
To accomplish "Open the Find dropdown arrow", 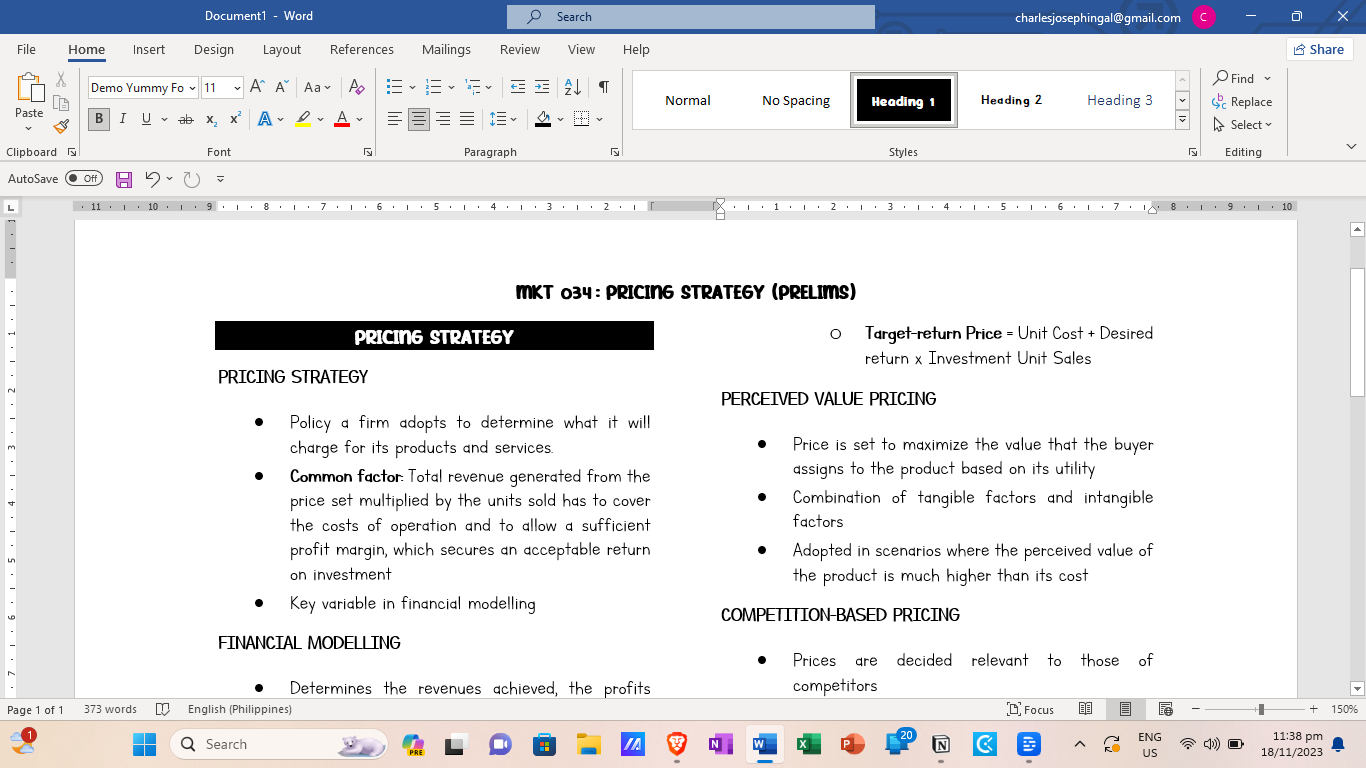I will (x=1268, y=79).
